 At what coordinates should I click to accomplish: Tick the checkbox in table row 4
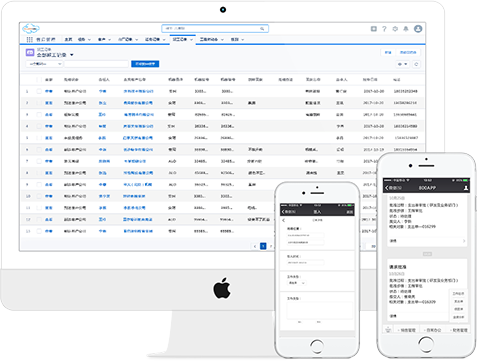(x=39, y=126)
